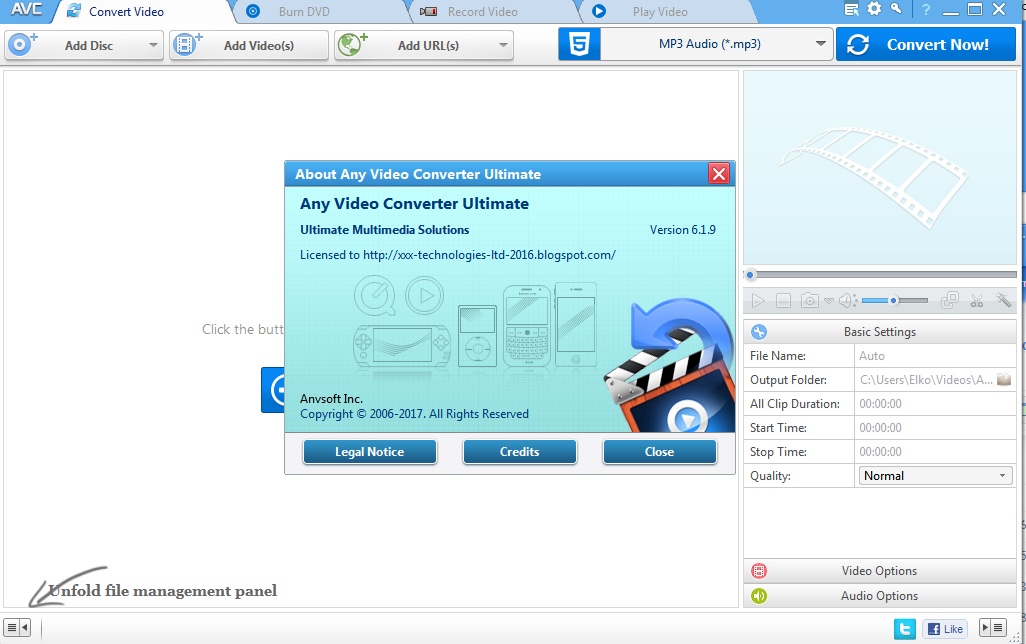Click the Stop Time value field
The image size is (1026, 644).
[x=935, y=452]
